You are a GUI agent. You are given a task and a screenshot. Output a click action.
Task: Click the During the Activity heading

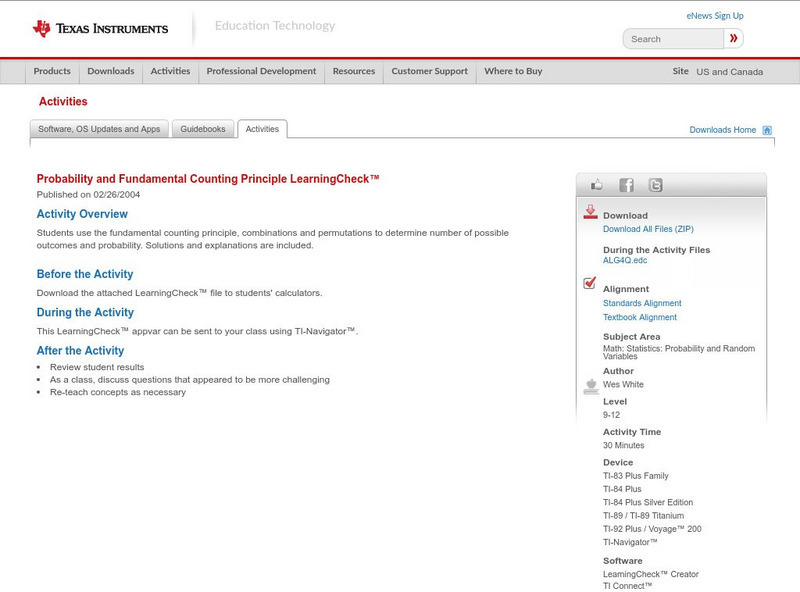(x=85, y=312)
